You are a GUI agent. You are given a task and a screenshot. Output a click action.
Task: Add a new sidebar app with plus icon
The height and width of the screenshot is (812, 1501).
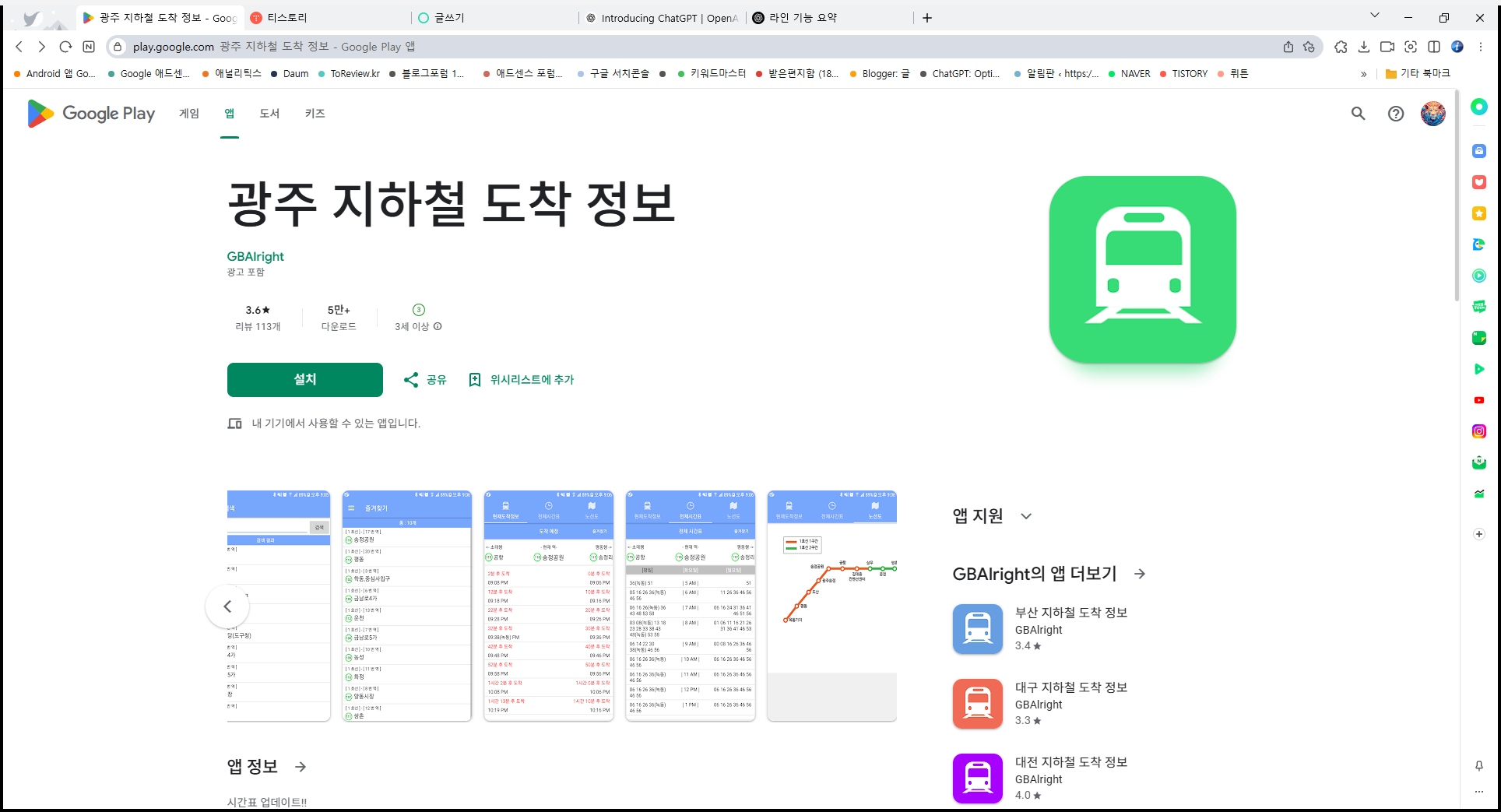click(x=1478, y=533)
